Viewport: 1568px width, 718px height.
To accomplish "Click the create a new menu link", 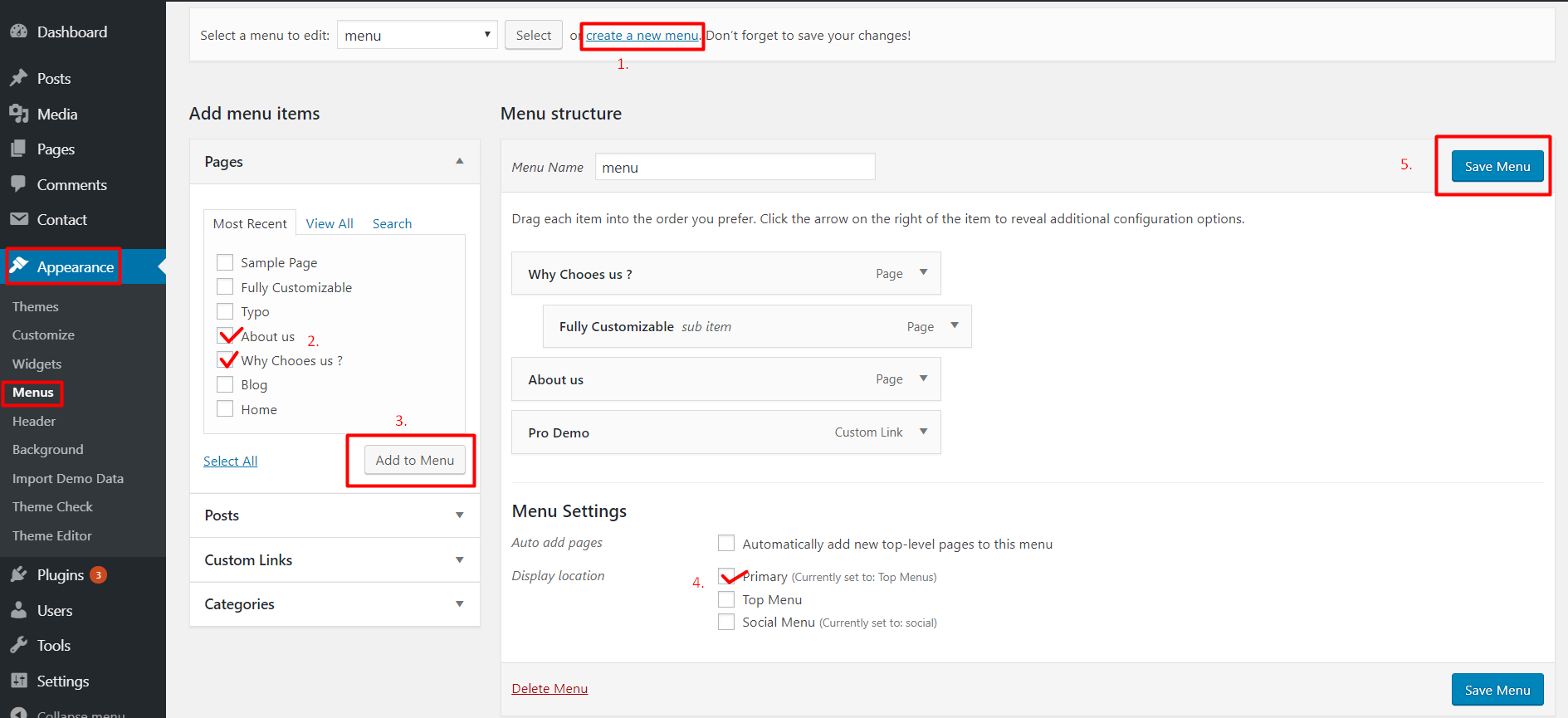I will click(x=642, y=36).
